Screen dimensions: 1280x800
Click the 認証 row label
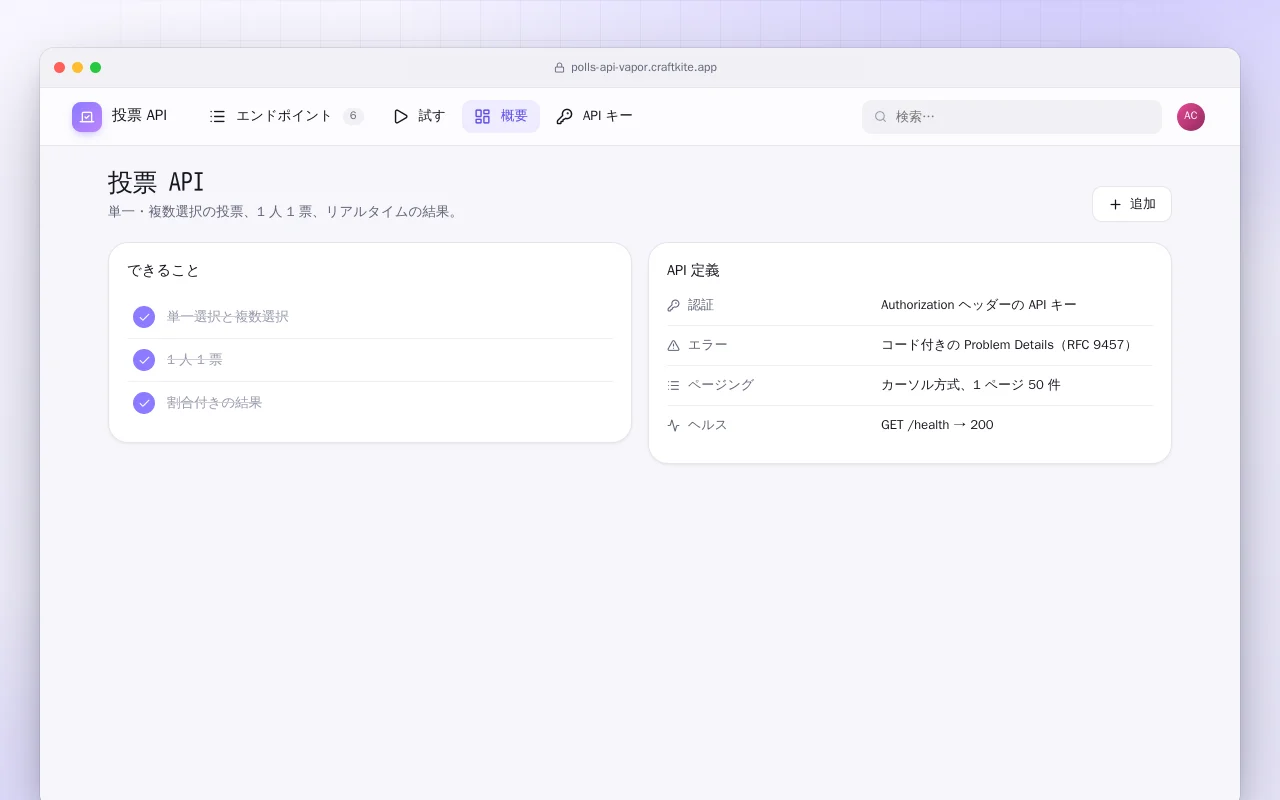click(x=701, y=305)
